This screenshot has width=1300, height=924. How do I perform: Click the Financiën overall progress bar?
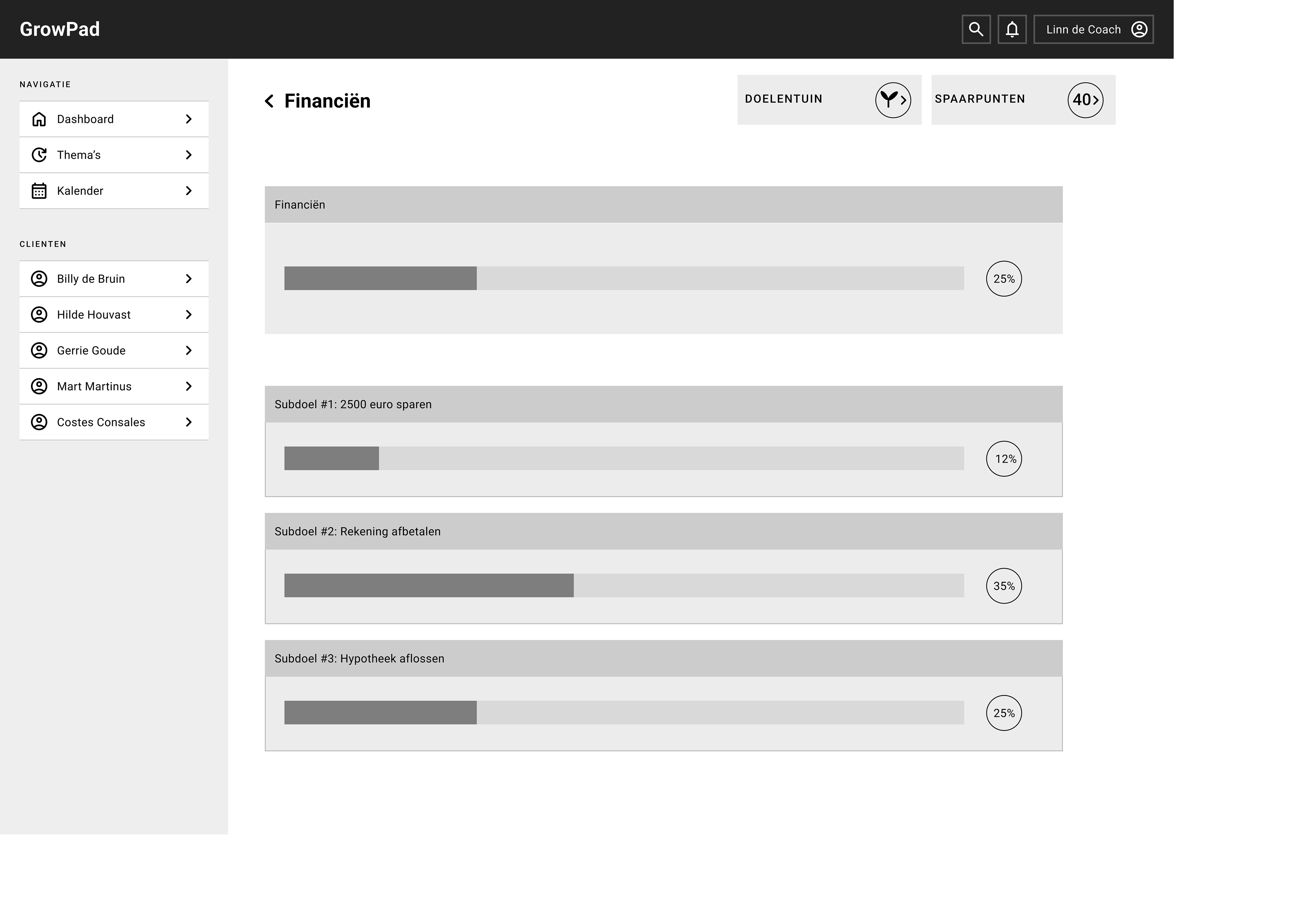pos(624,278)
